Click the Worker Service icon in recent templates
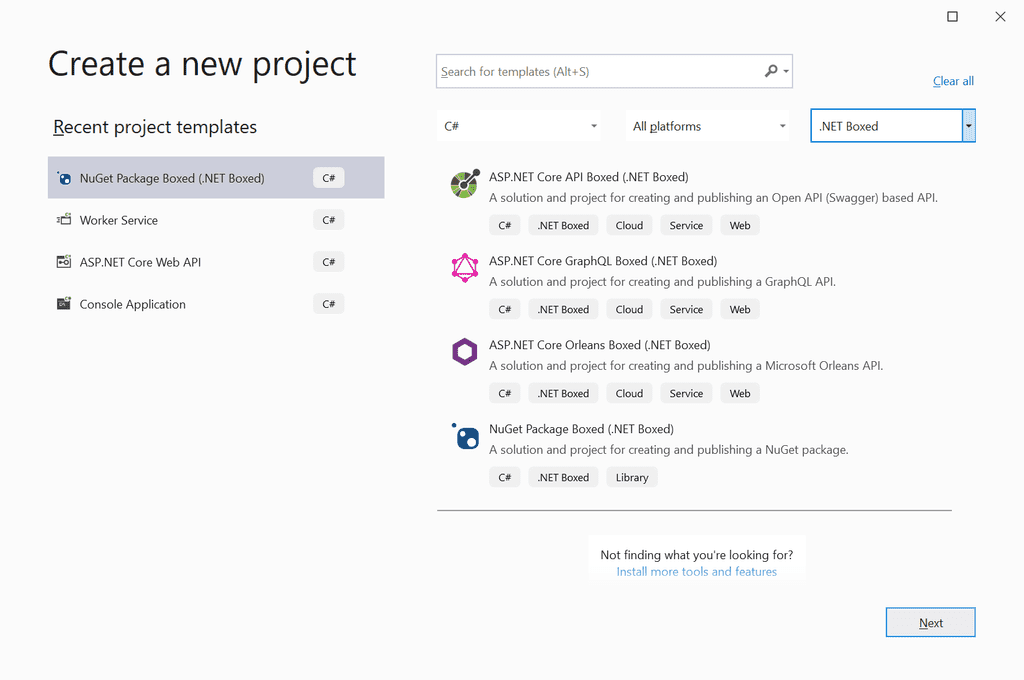 click(62, 219)
